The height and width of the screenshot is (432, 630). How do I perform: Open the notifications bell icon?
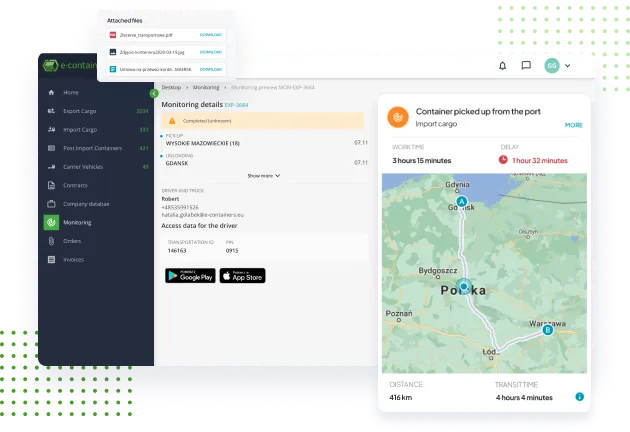502,66
